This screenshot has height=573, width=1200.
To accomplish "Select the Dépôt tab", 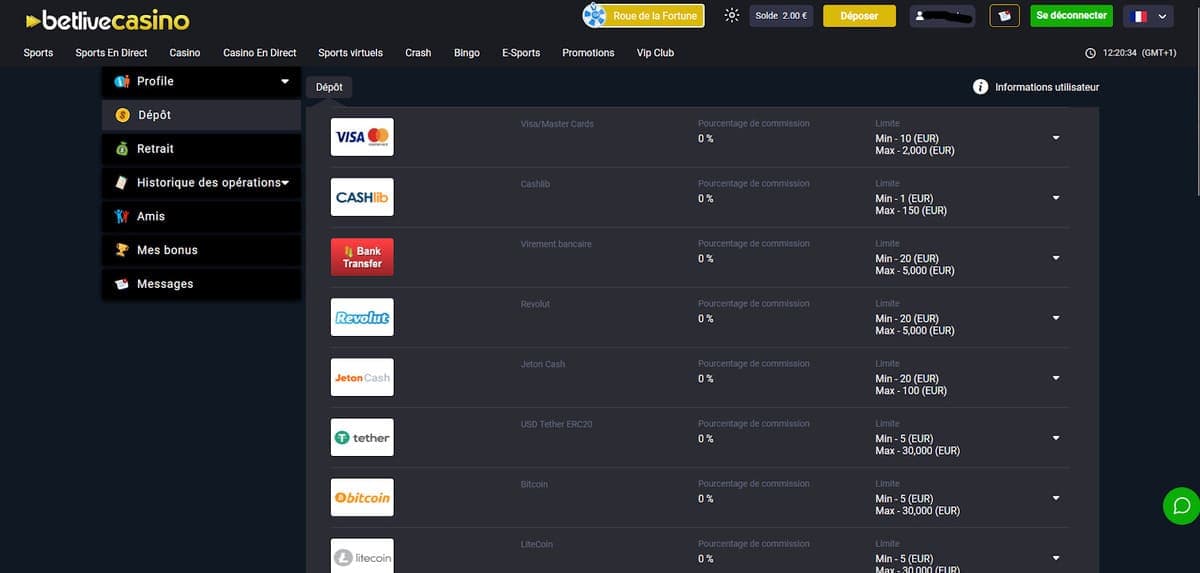I will tap(329, 87).
